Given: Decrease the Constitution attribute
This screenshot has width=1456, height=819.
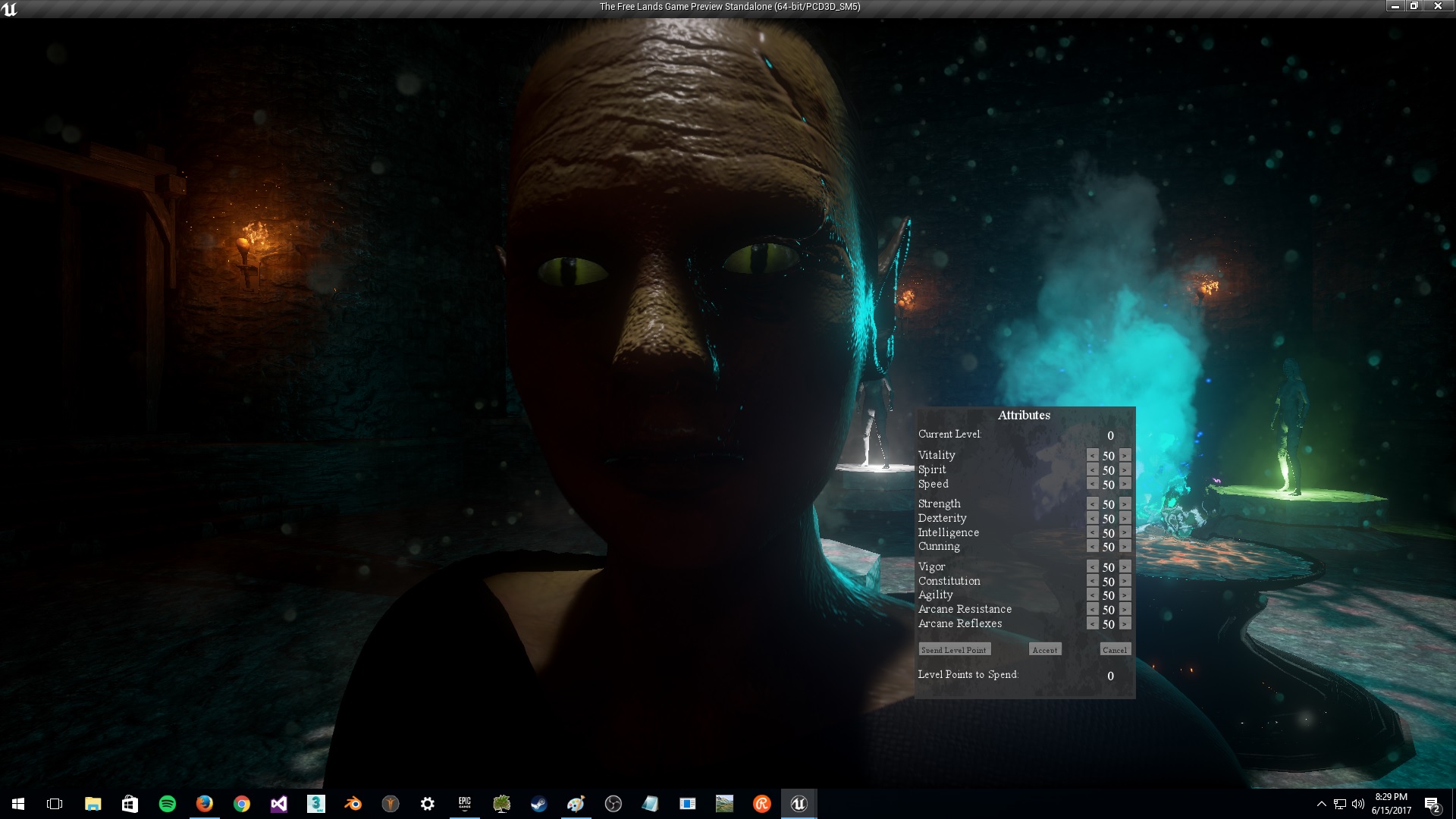Looking at the screenshot, I should pos(1092,582).
